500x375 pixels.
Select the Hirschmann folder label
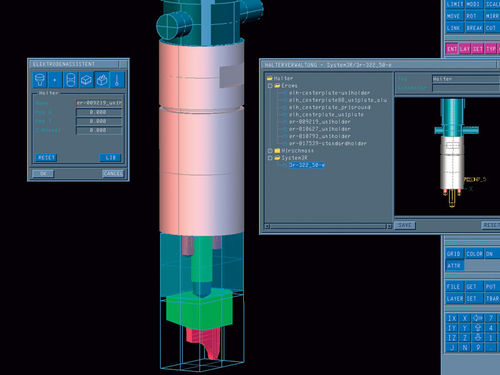tap(297, 151)
